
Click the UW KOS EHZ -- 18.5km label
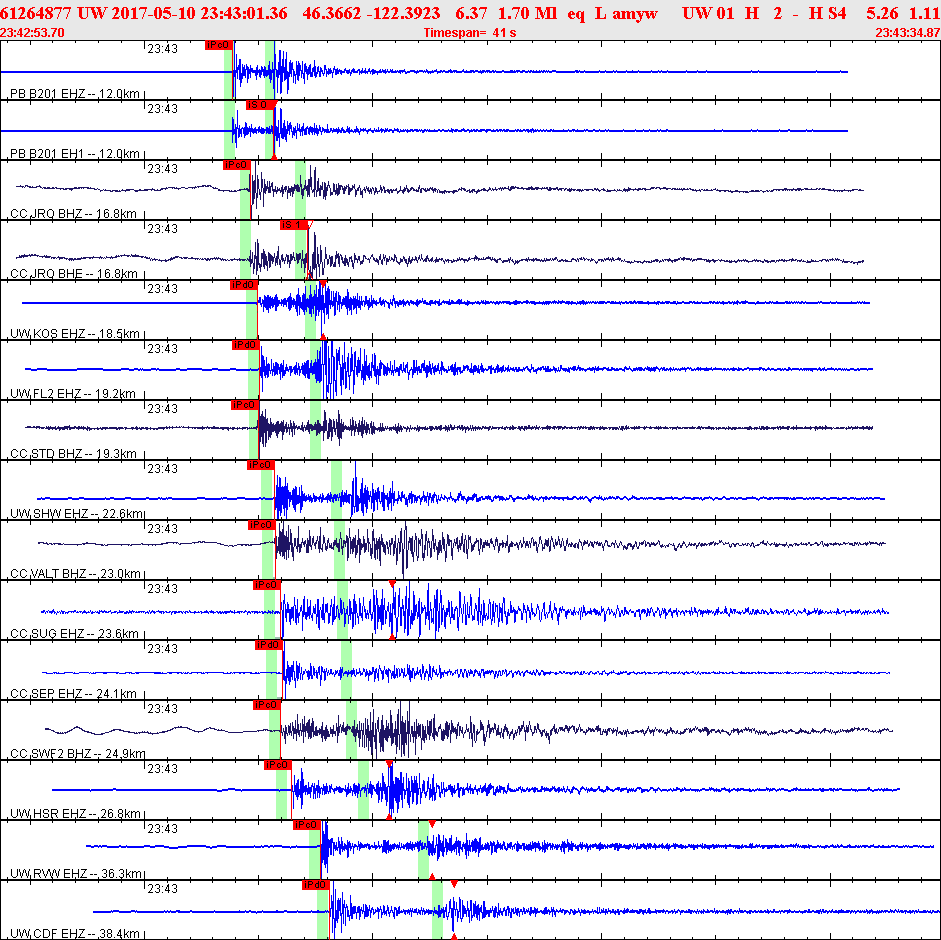pyautogui.click(x=75, y=334)
